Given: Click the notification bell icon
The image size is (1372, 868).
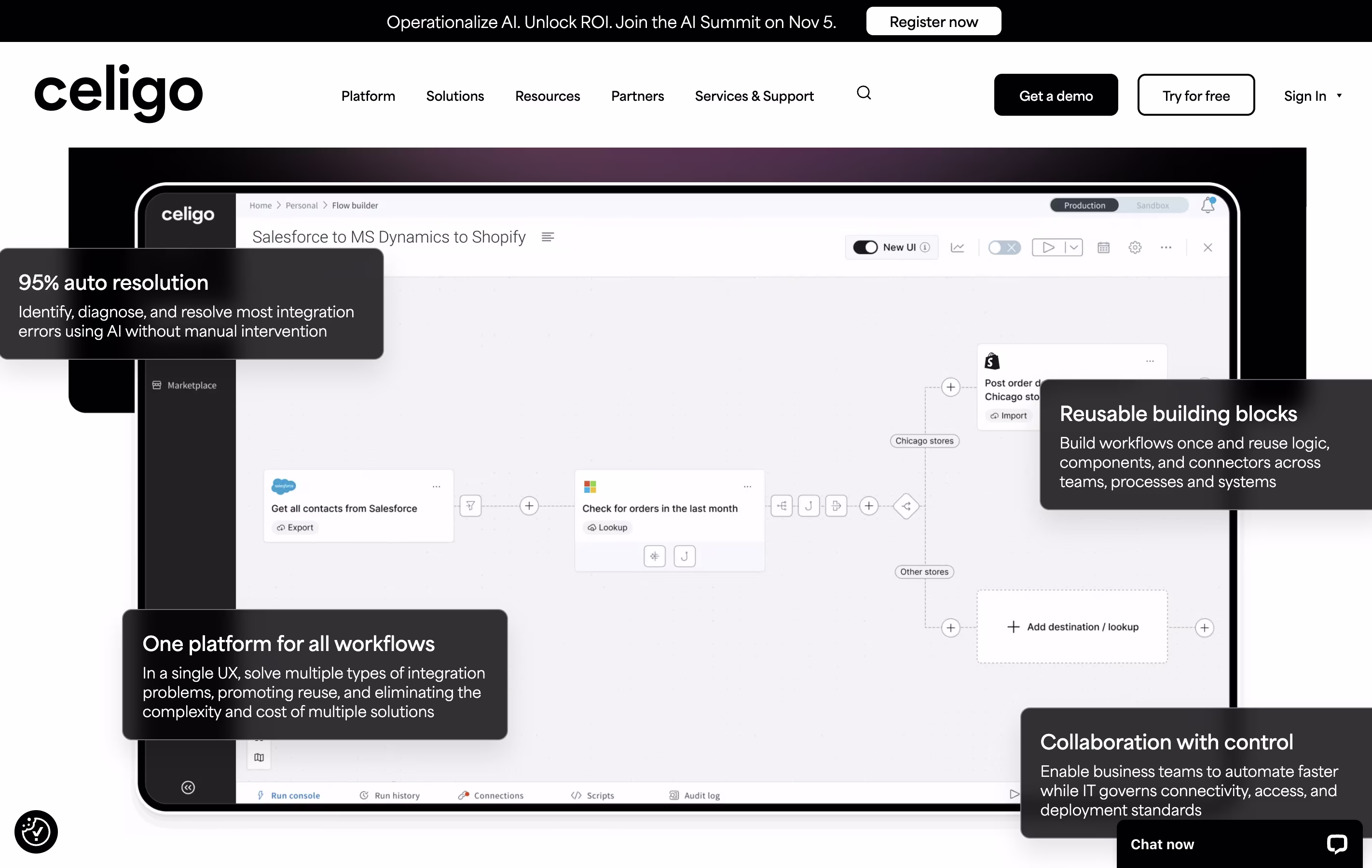Looking at the screenshot, I should coord(1207,205).
